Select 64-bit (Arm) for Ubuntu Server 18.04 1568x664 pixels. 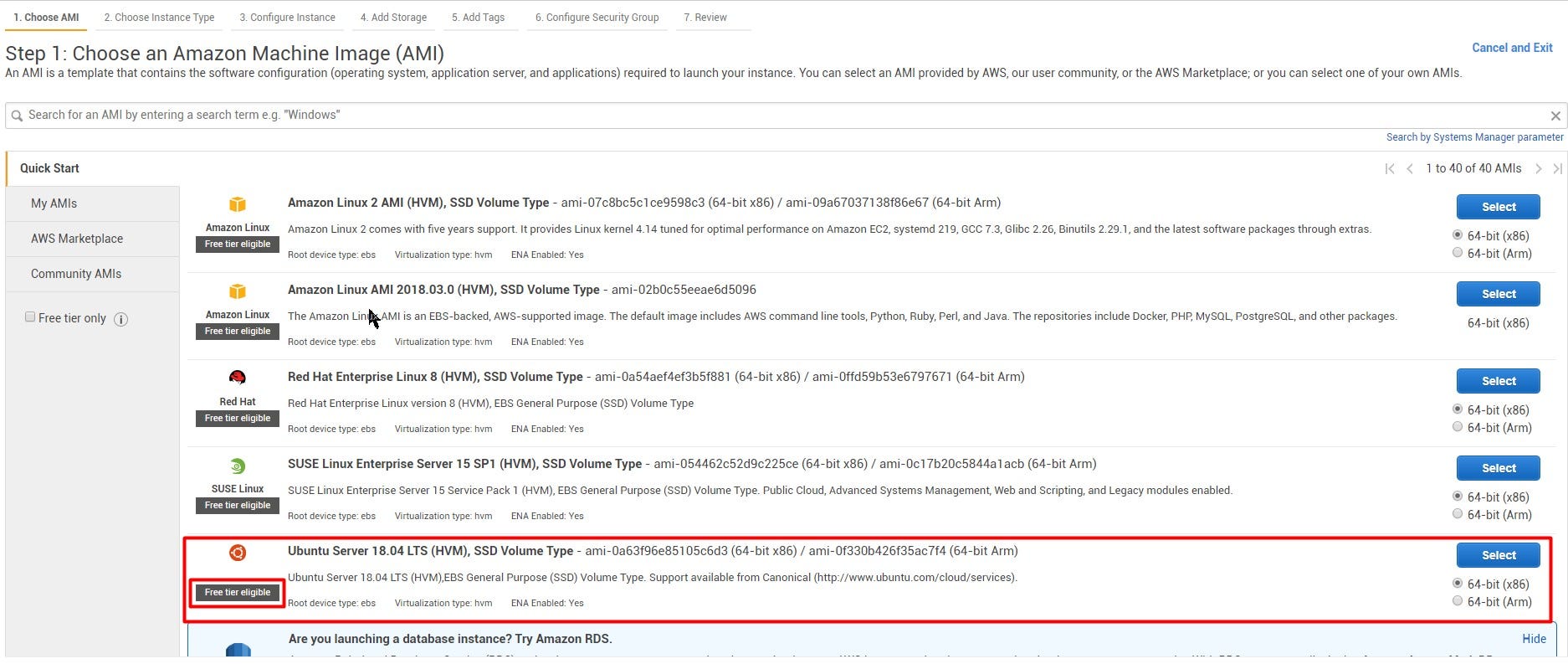tap(1458, 601)
